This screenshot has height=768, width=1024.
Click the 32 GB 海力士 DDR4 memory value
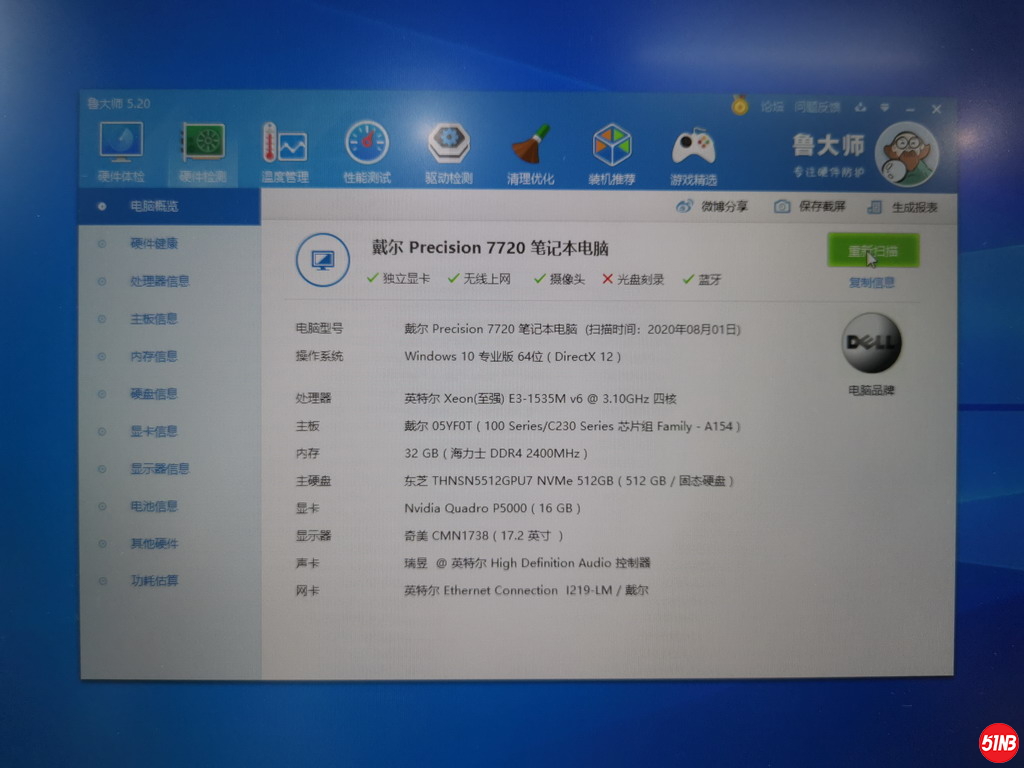pyautogui.click(x=496, y=453)
